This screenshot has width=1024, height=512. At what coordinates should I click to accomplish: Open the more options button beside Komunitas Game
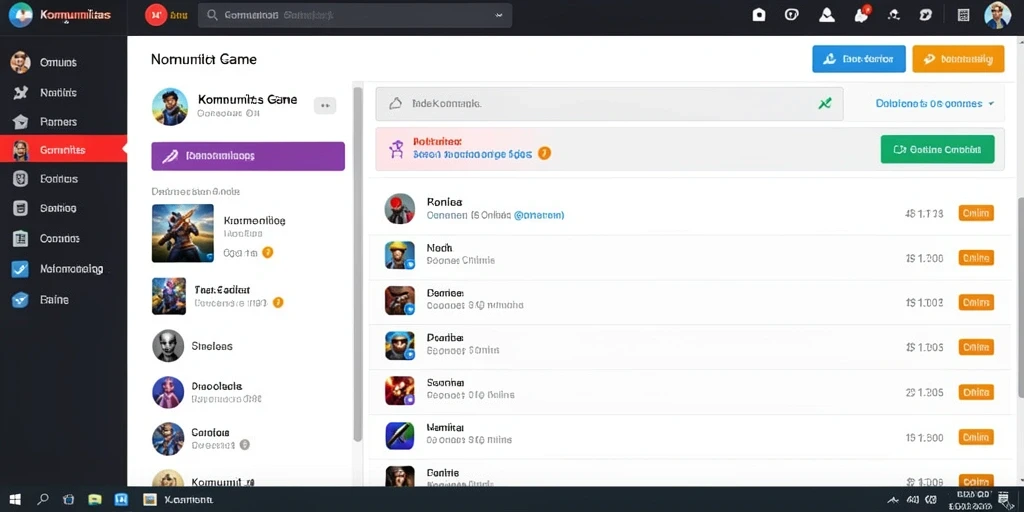(325, 105)
